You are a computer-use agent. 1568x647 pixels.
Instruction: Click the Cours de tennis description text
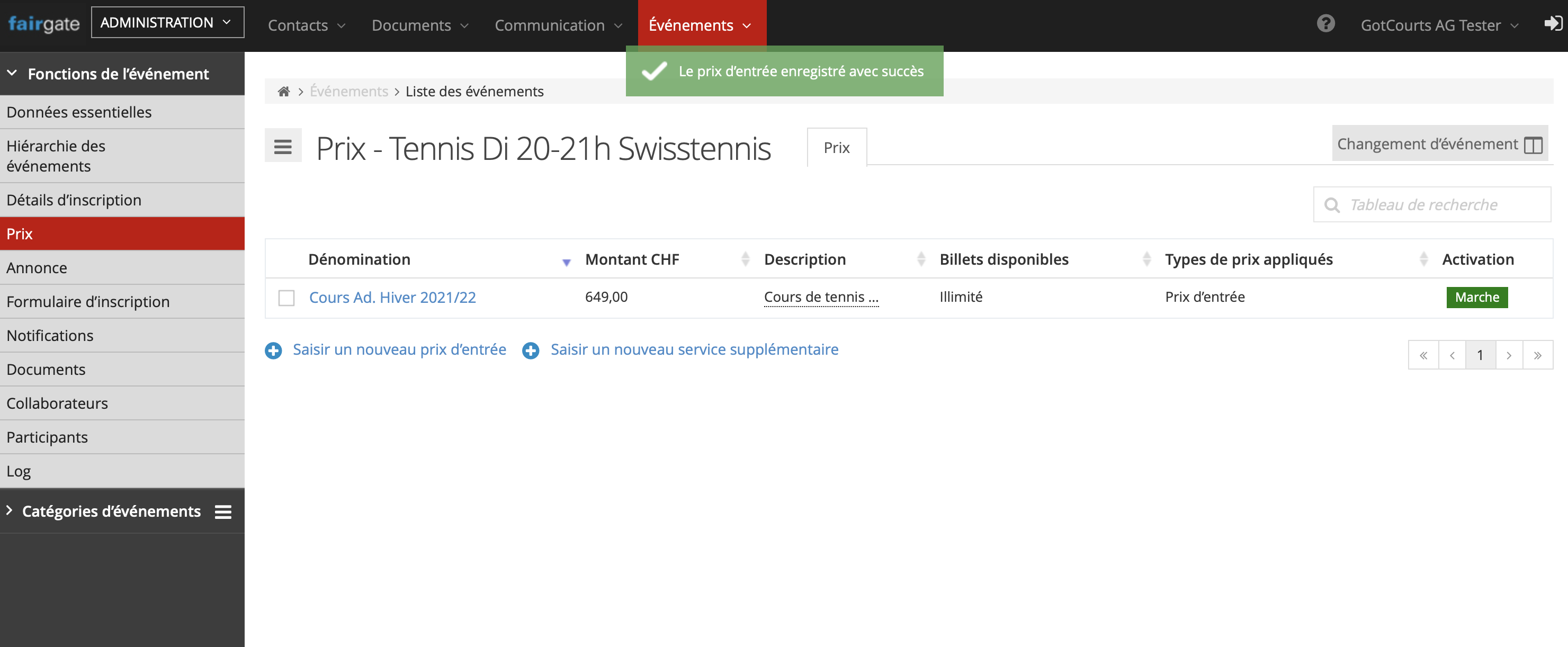(x=821, y=297)
